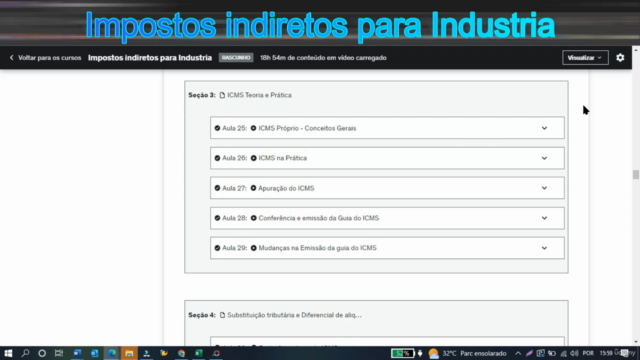Expand Aula 25 ICMS Próprio chevron

(544, 128)
